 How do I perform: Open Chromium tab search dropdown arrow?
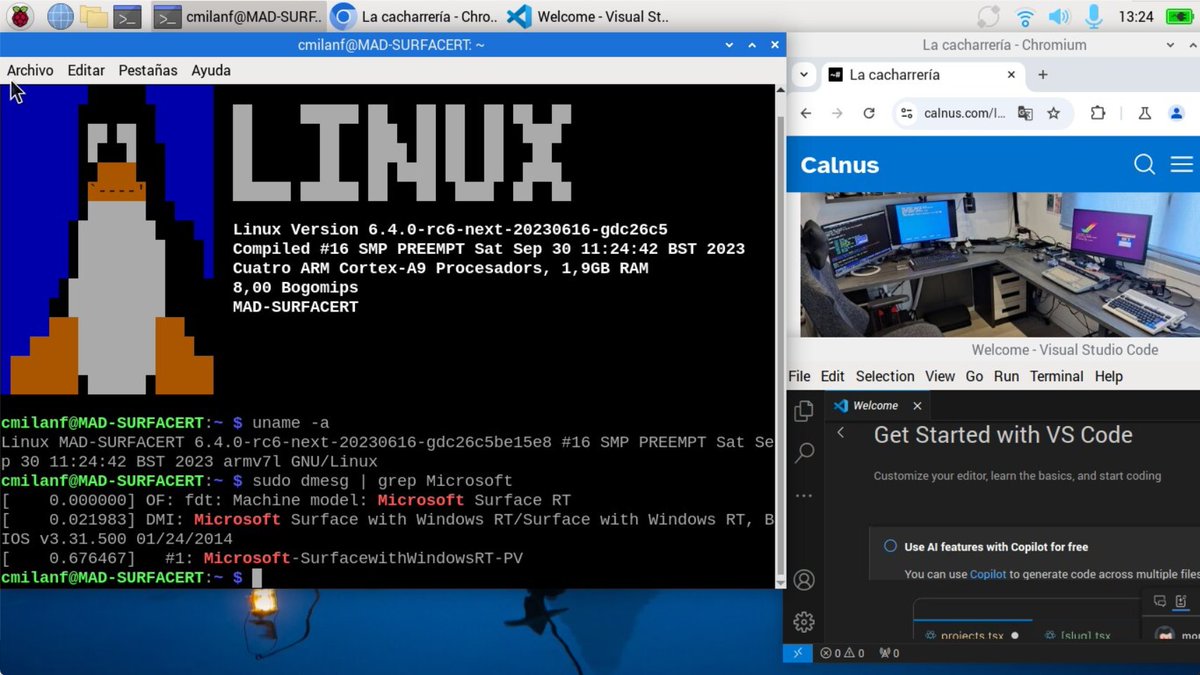click(x=804, y=75)
